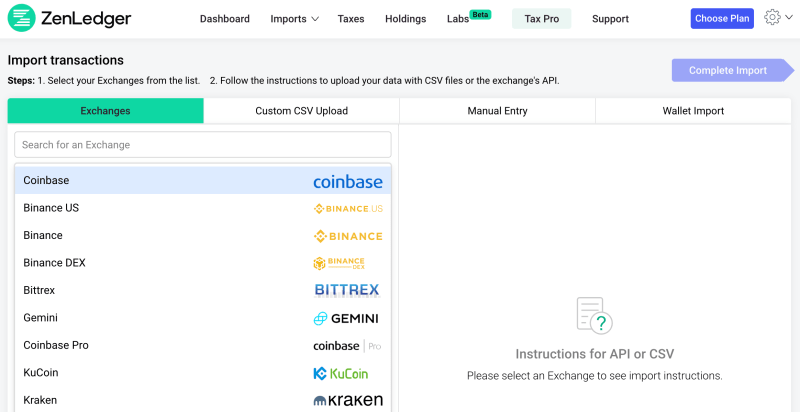Select Binance DEX from the list
Viewport: 800px width, 412px height.
point(203,263)
